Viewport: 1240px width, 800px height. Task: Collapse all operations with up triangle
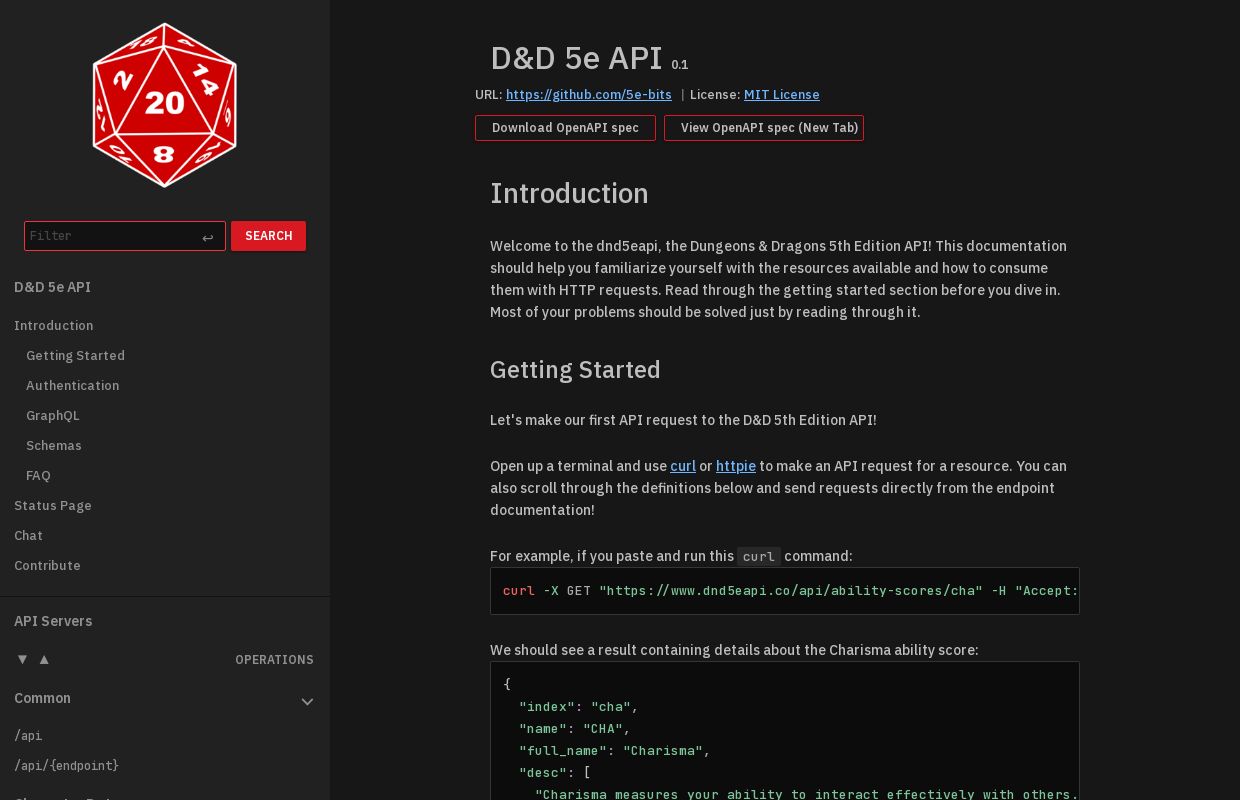(x=44, y=659)
